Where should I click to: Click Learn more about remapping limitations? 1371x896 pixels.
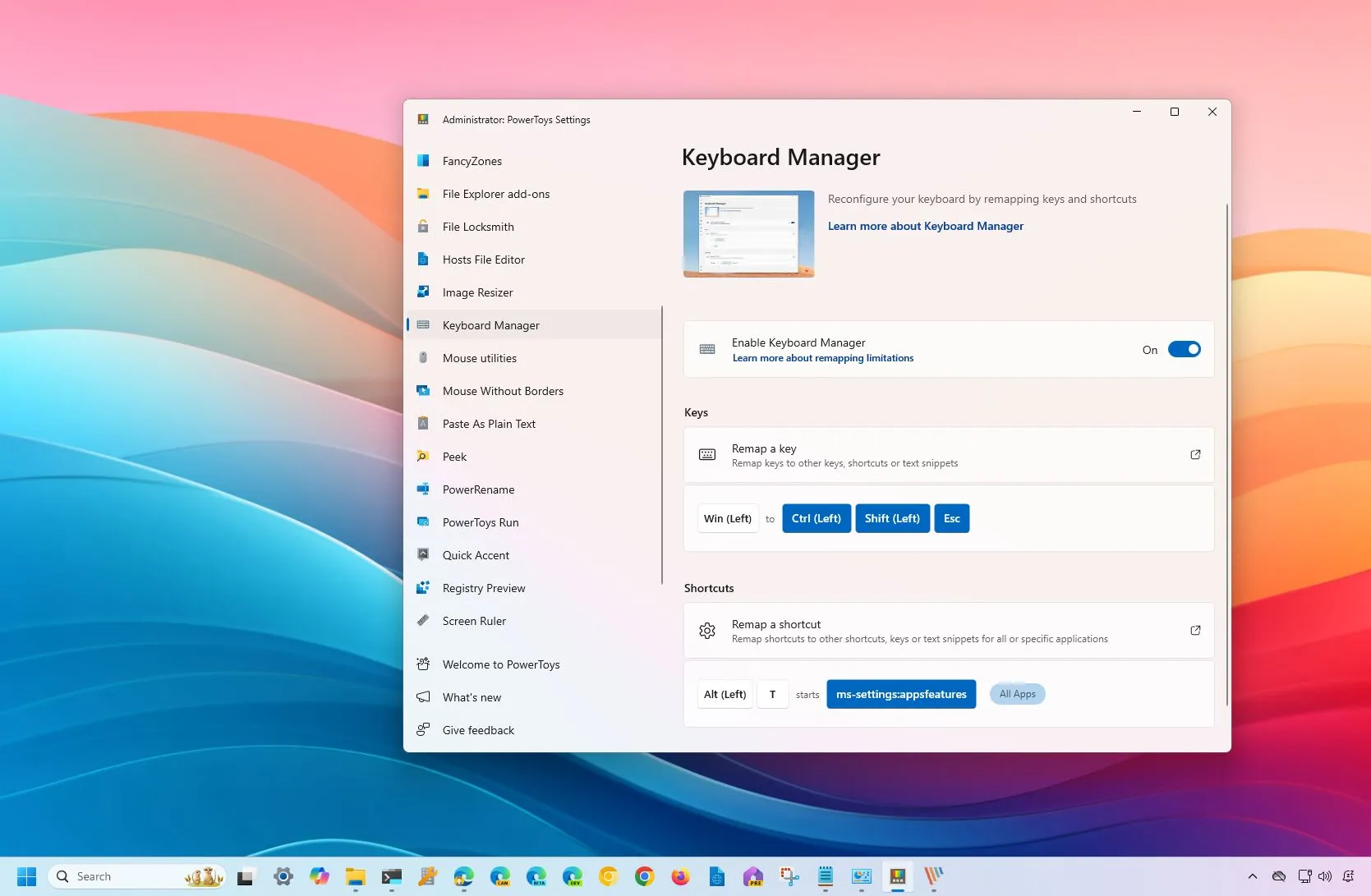(822, 357)
